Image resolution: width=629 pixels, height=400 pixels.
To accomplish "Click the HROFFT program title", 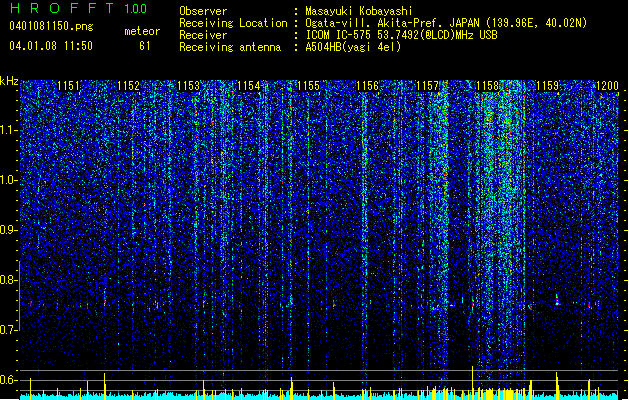I will coord(62,8).
